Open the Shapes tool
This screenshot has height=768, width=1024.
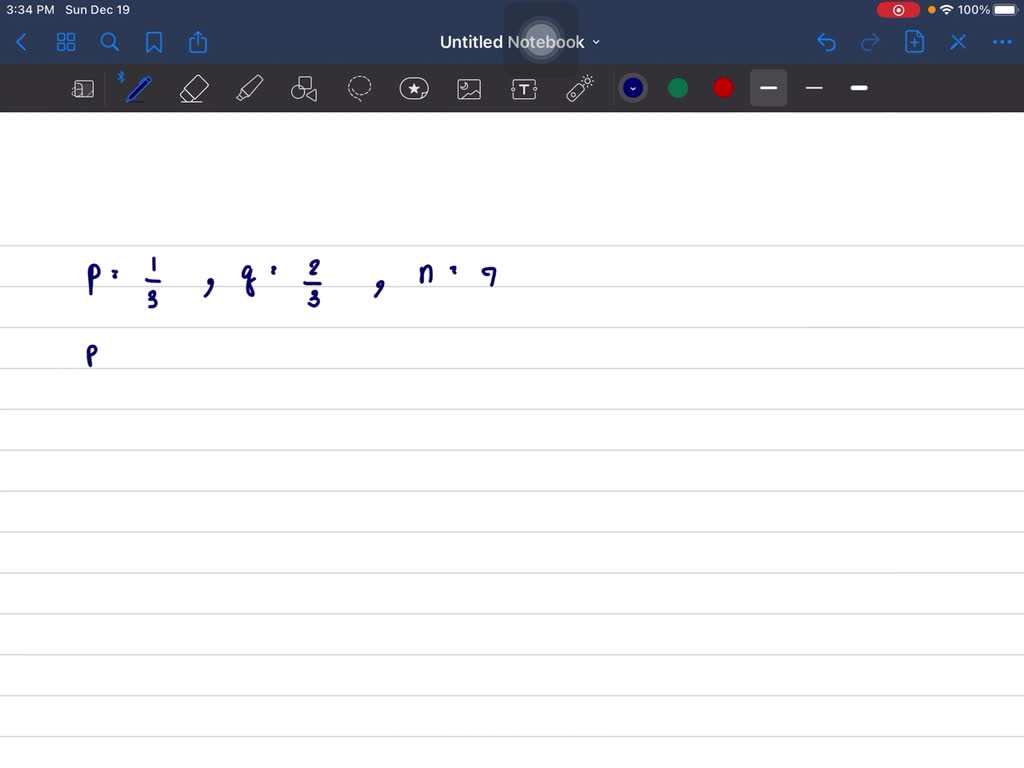(x=303, y=88)
